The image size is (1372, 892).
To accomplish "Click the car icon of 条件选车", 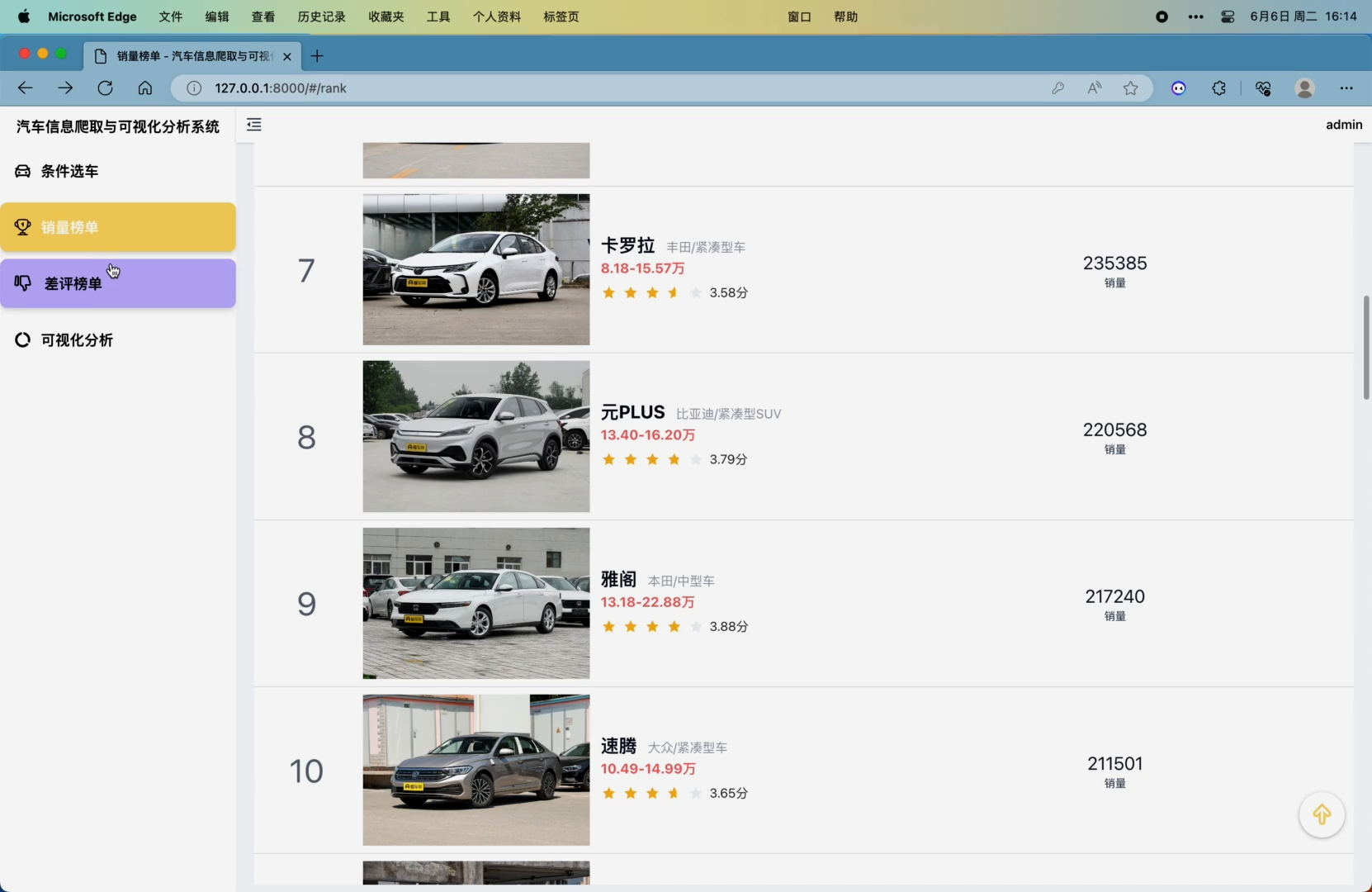I will tap(22, 171).
